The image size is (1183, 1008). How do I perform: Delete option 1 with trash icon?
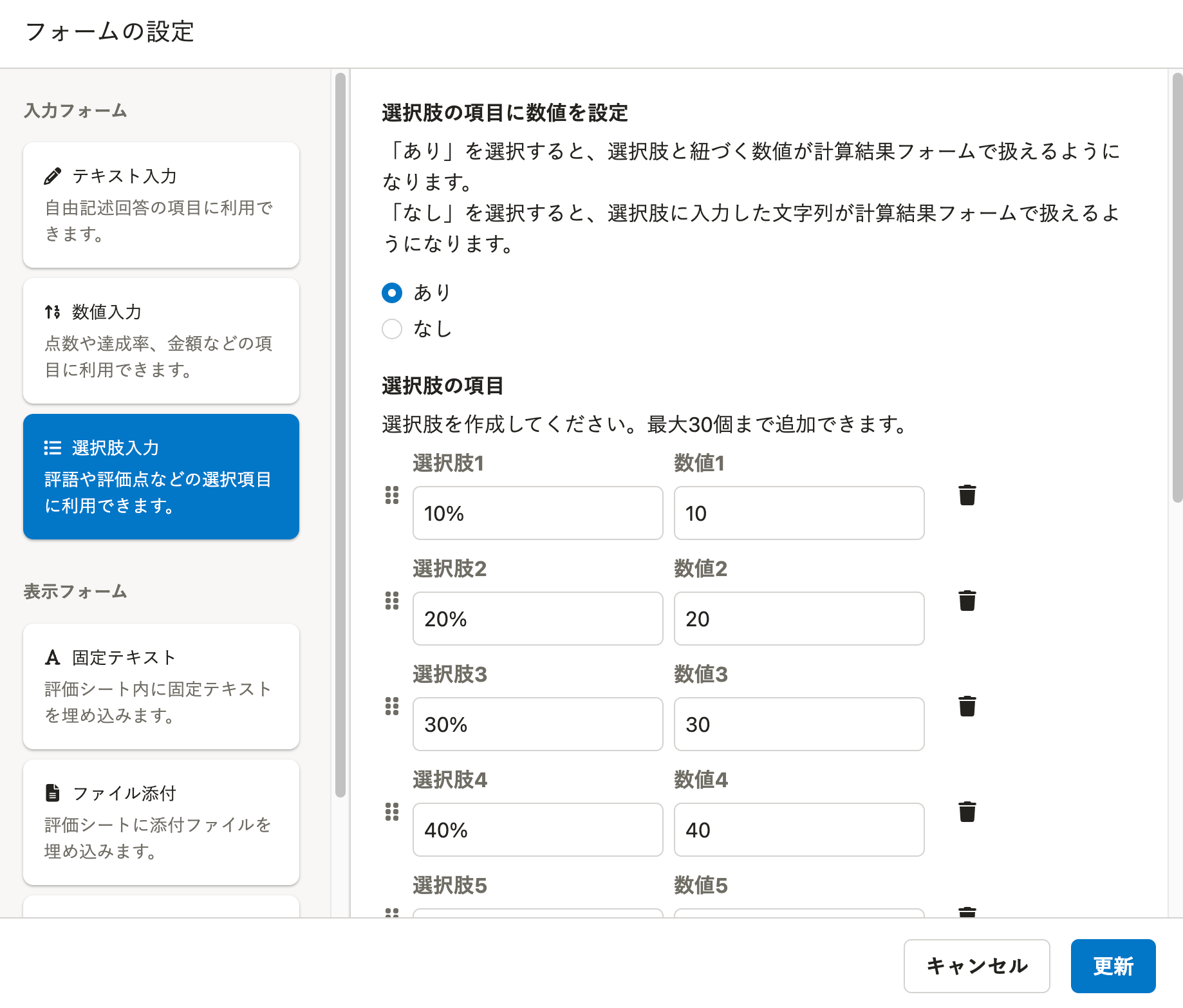coord(967,495)
